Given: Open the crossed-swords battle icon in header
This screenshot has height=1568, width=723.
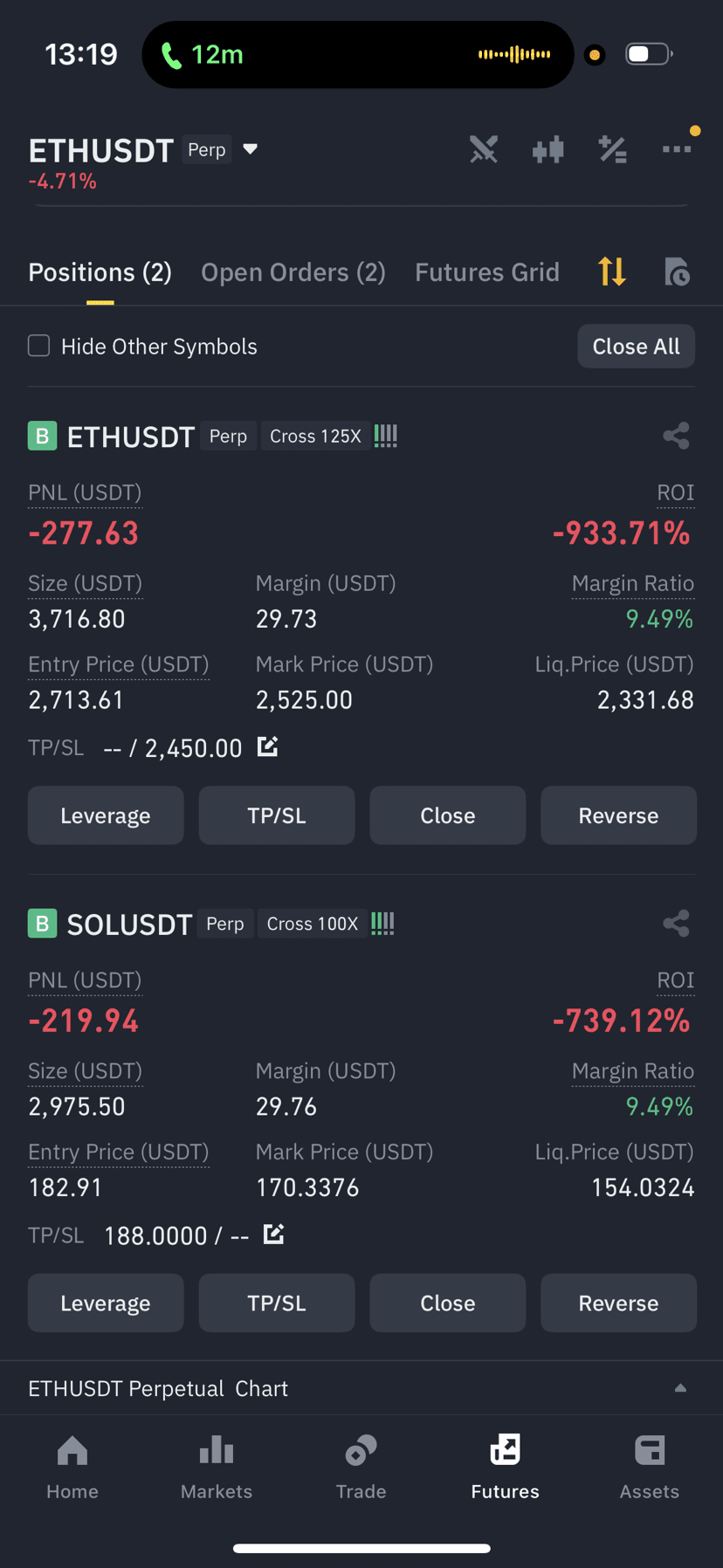Looking at the screenshot, I should (484, 149).
